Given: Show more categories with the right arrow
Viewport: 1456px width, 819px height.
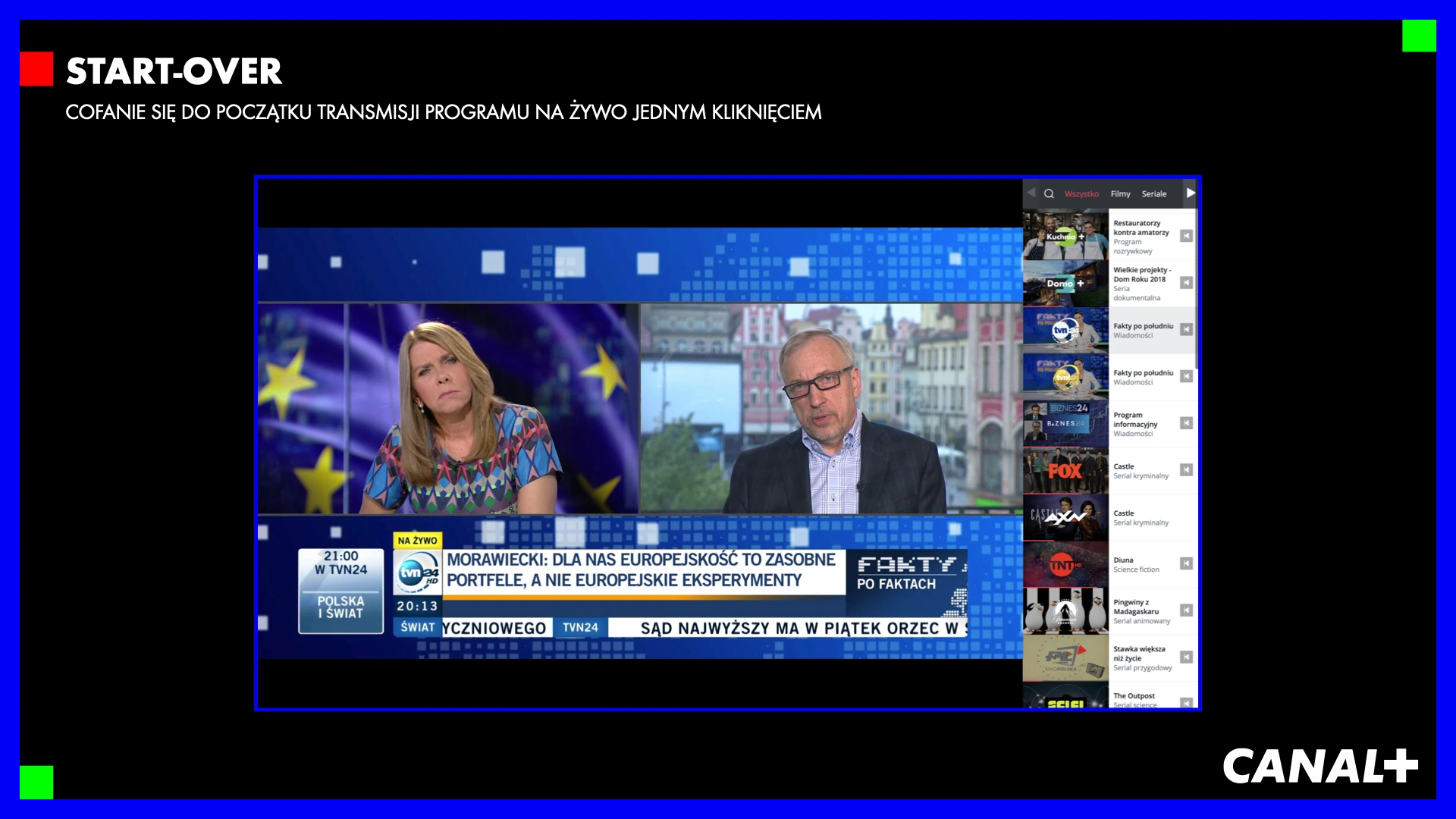Looking at the screenshot, I should coord(1191,193).
